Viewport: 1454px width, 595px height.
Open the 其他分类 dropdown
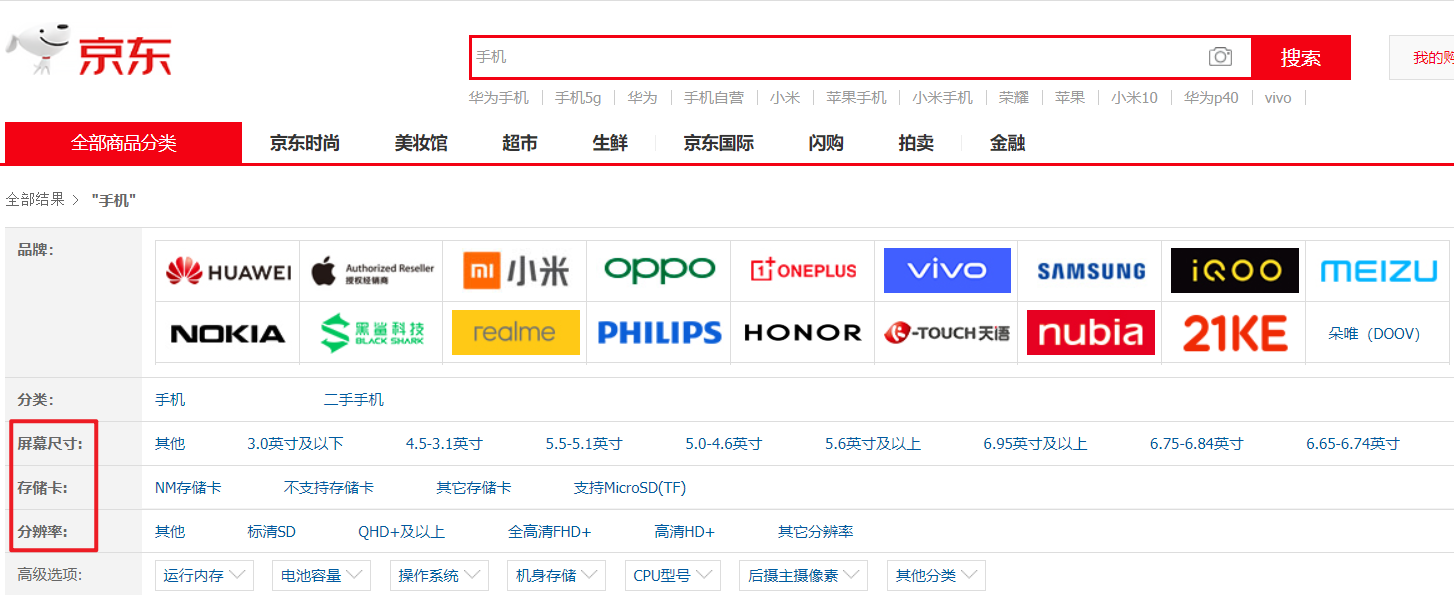pyautogui.click(x=936, y=575)
